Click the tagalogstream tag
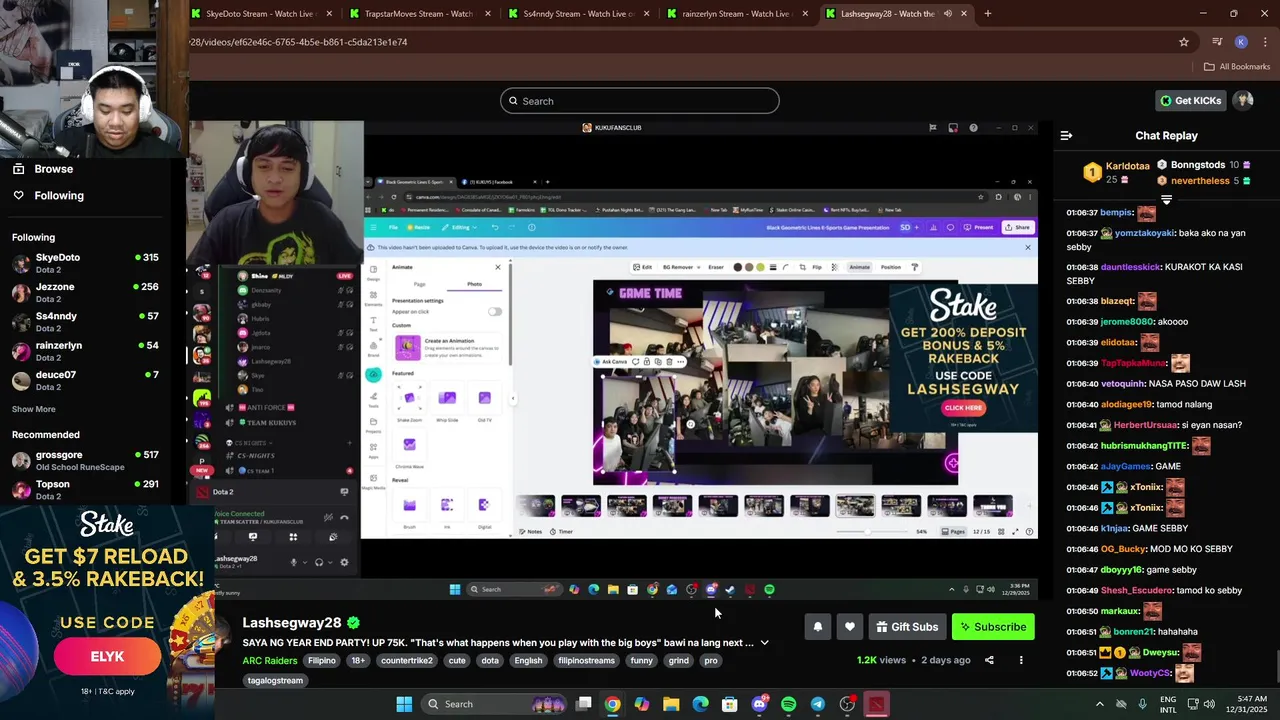 pyautogui.click(x=275, y=680)
